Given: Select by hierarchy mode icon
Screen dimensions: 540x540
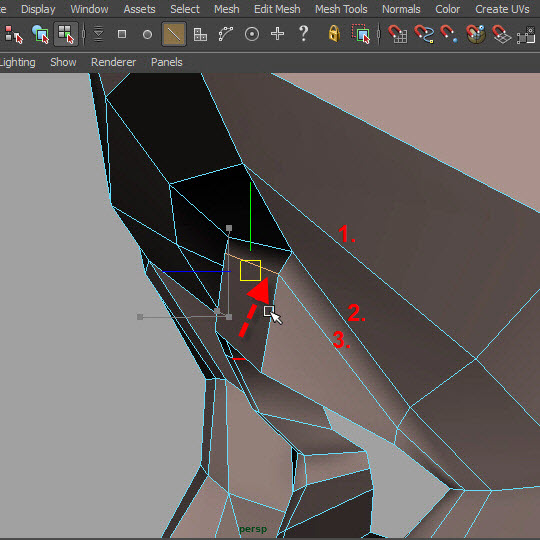Looking at the screenshot, I should click(x=14, y=34).
